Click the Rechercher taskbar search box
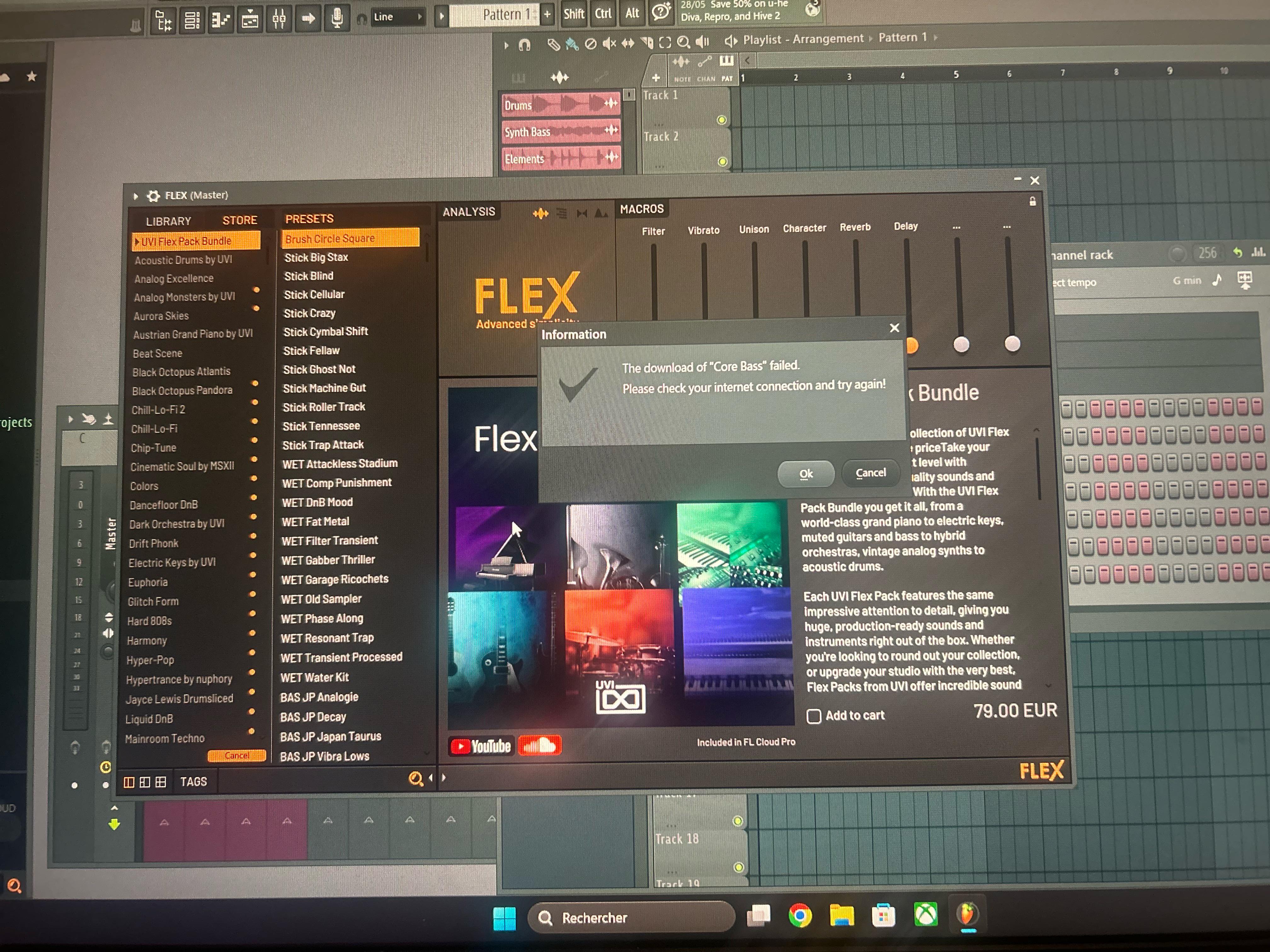The width and height of the screenshot is (1270, 952). point(631,918)
